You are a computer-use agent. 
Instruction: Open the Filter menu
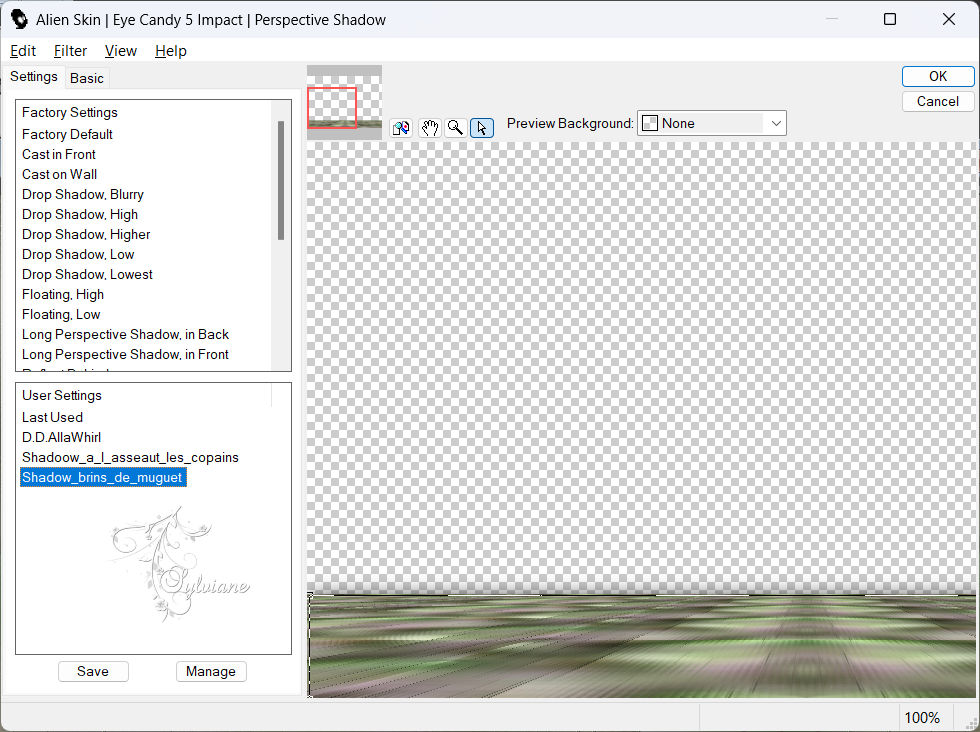pyautogui.click(x=70, y=51)
